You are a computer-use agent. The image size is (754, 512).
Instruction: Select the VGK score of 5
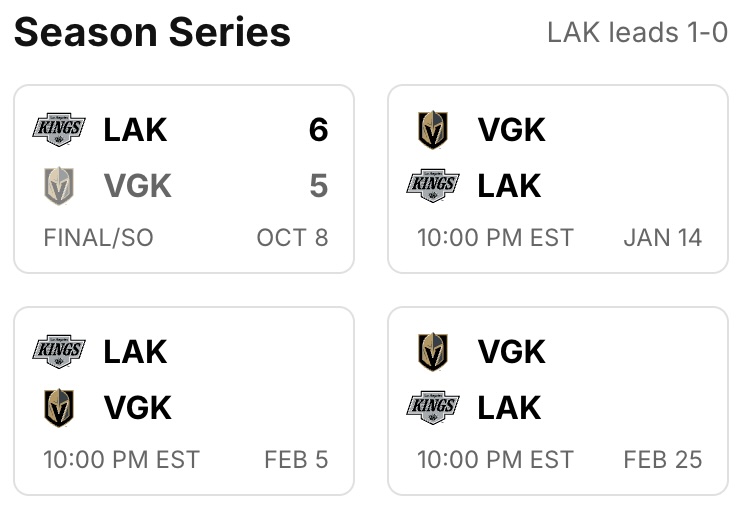coord(318,186)
